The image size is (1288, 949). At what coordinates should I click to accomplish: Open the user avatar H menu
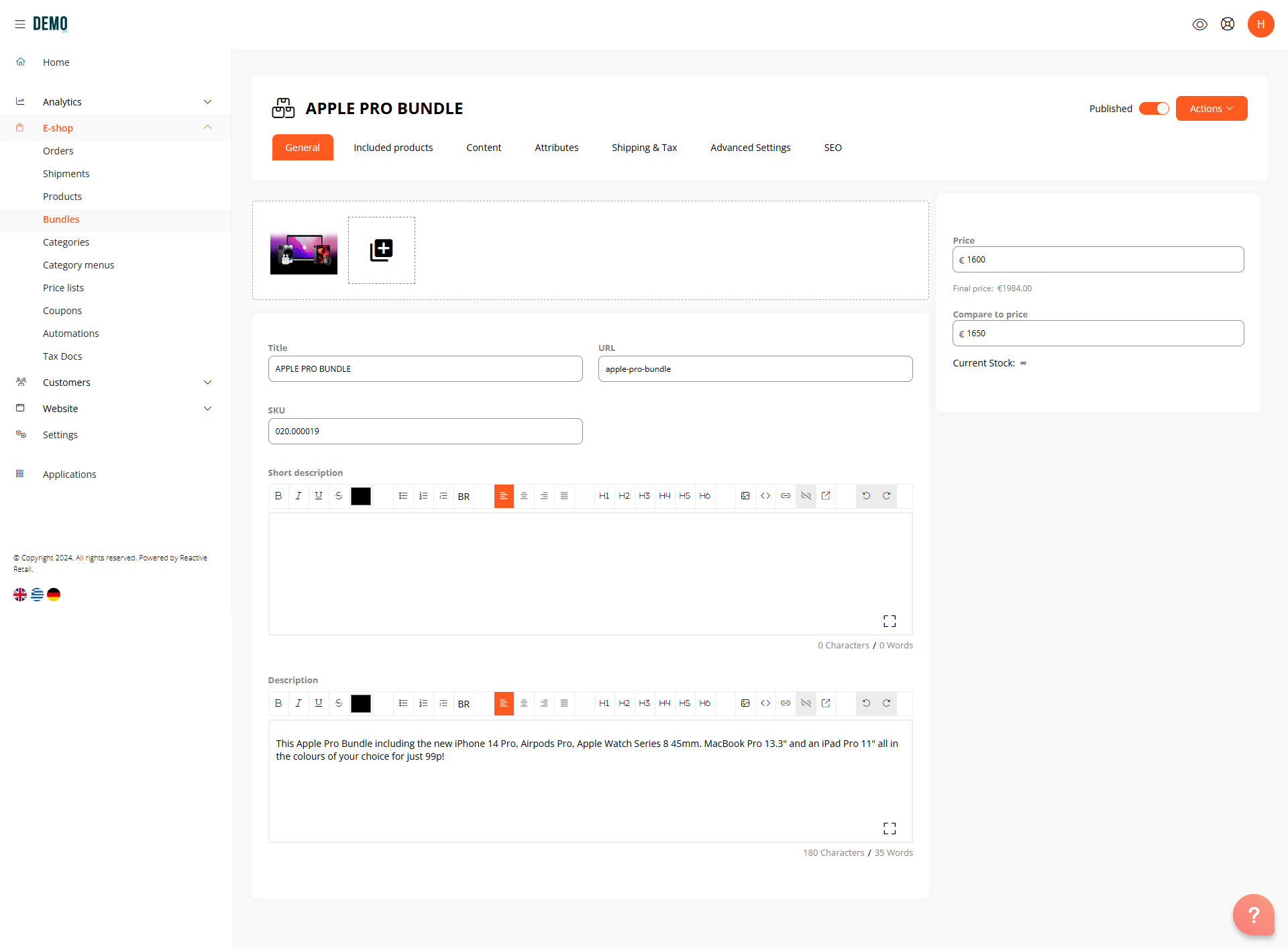[1260, 24]
